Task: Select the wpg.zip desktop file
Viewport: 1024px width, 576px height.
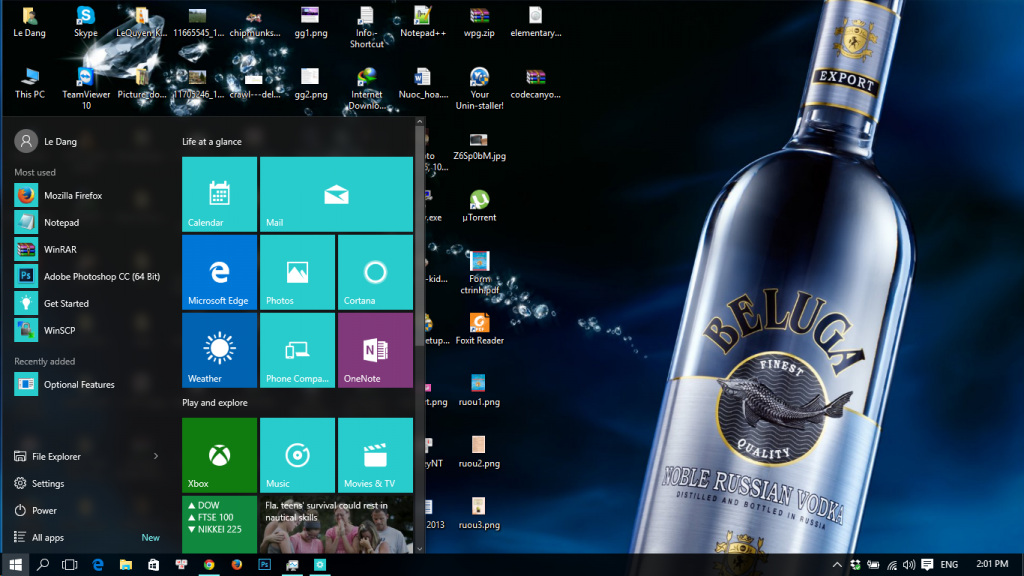Action: coord(479,22)
